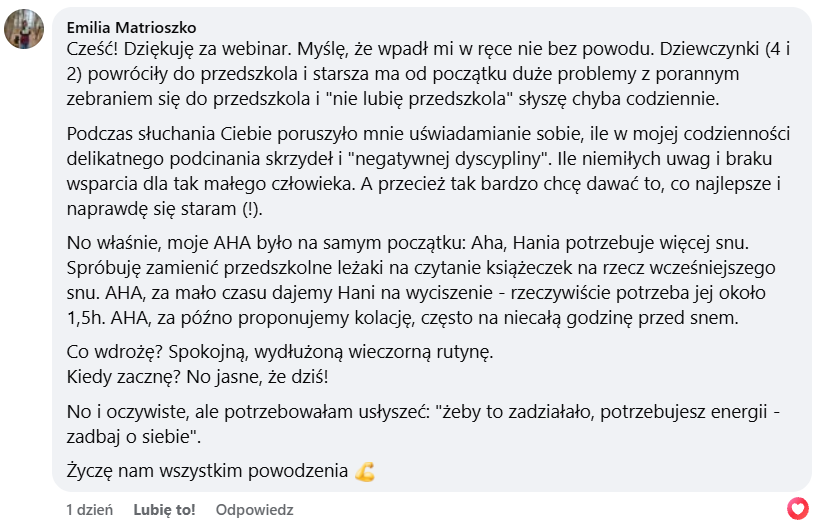Screen dimensions: 816x526
Task: Click the line "Kiedy zacznę? No jasne, że dziś!"
Action: 197,378
